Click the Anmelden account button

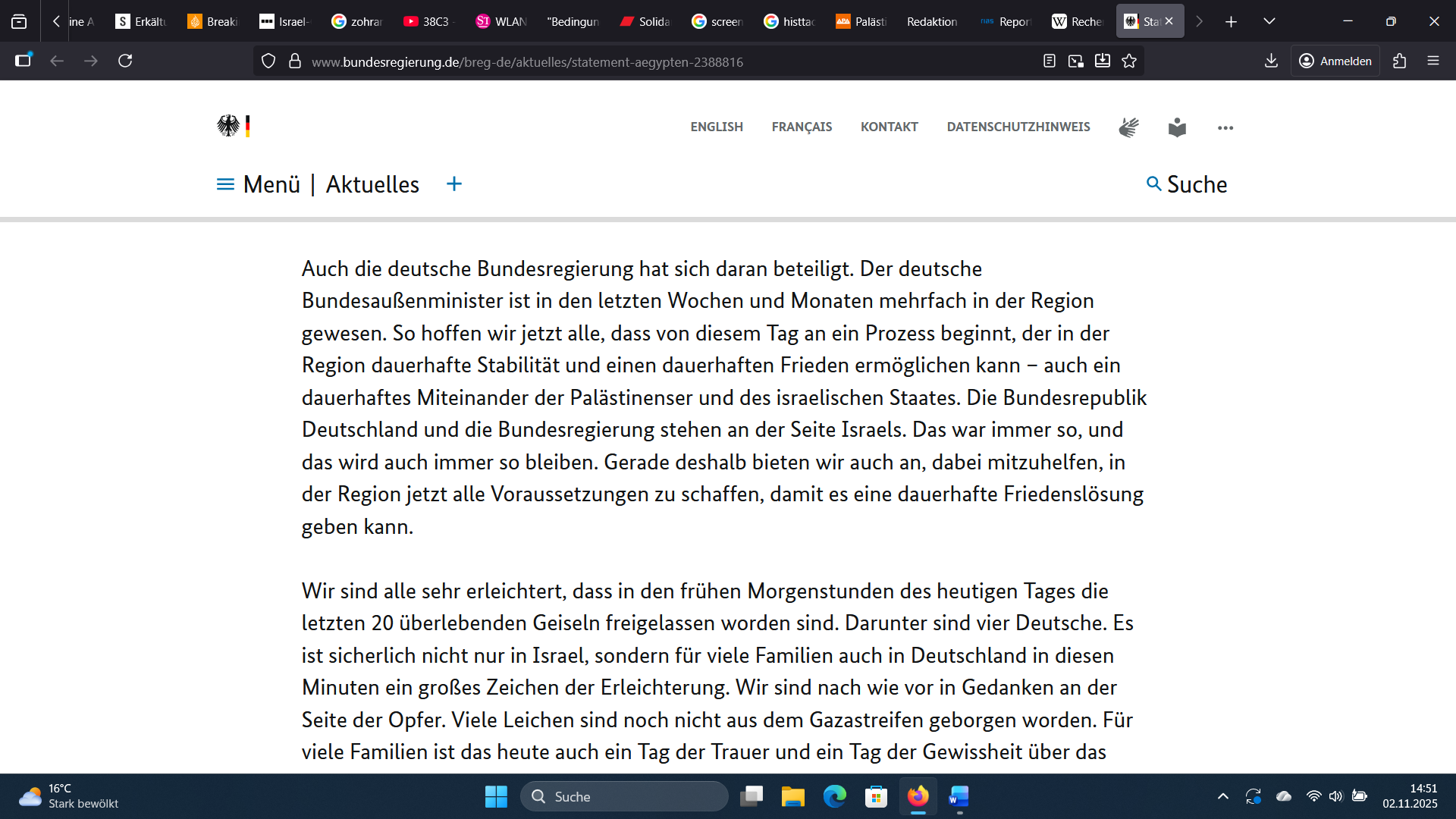pyautogui.click(x=1335, y=61)
